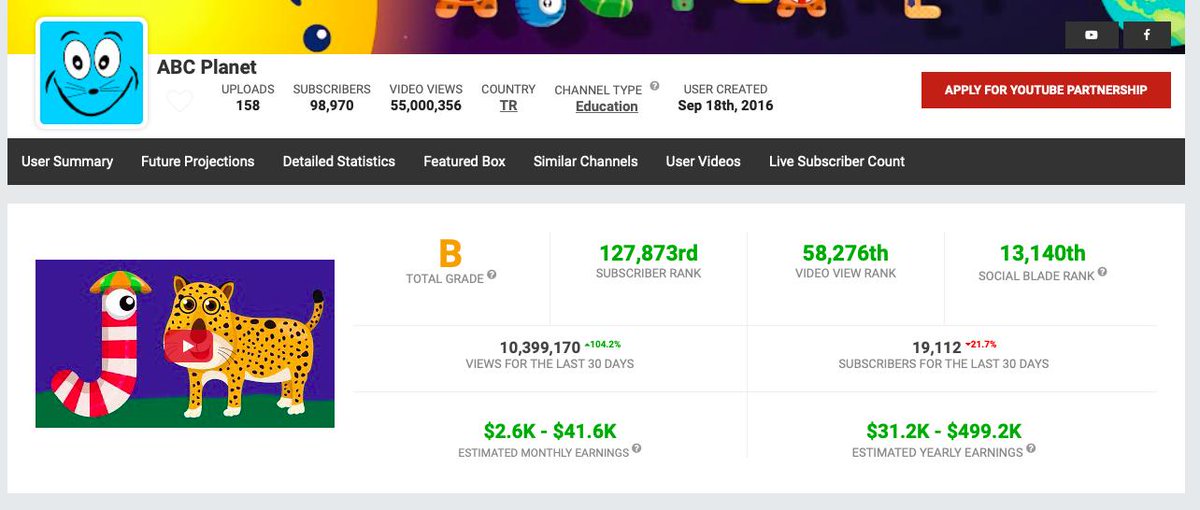Click the 13,140th Social Blade rank
This screenshot has width=1200, height=510.
coord(1043,253)
